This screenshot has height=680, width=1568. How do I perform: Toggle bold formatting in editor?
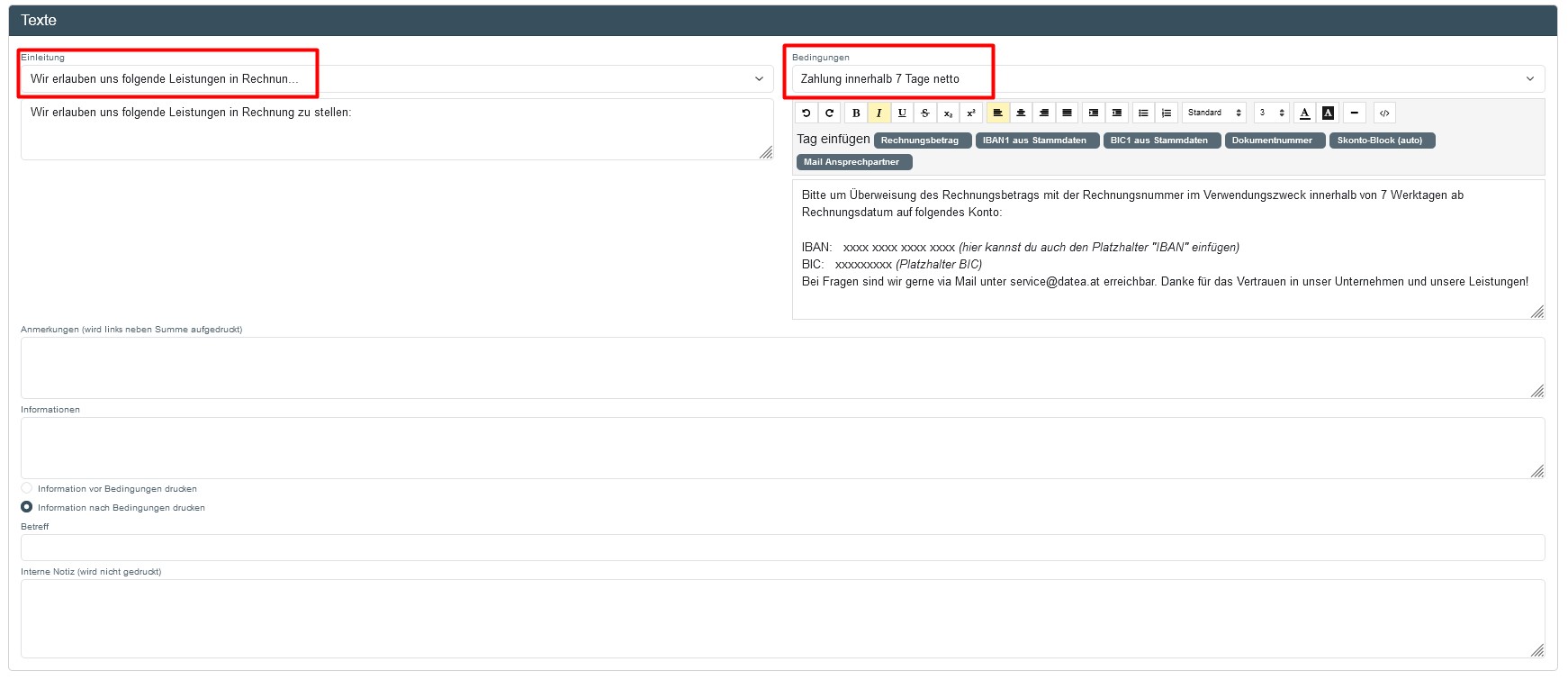[x=856, y=113]
